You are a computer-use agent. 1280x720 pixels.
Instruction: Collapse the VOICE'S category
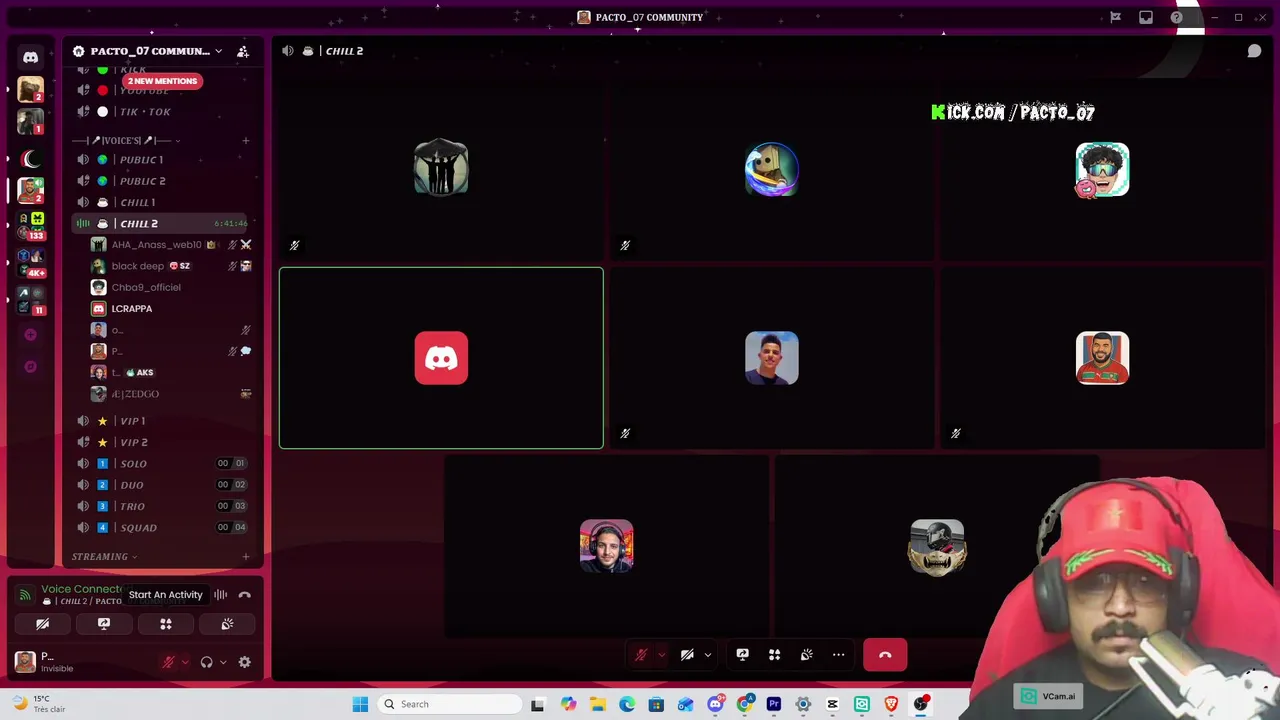pyautogui.click(x=127, y=140)
